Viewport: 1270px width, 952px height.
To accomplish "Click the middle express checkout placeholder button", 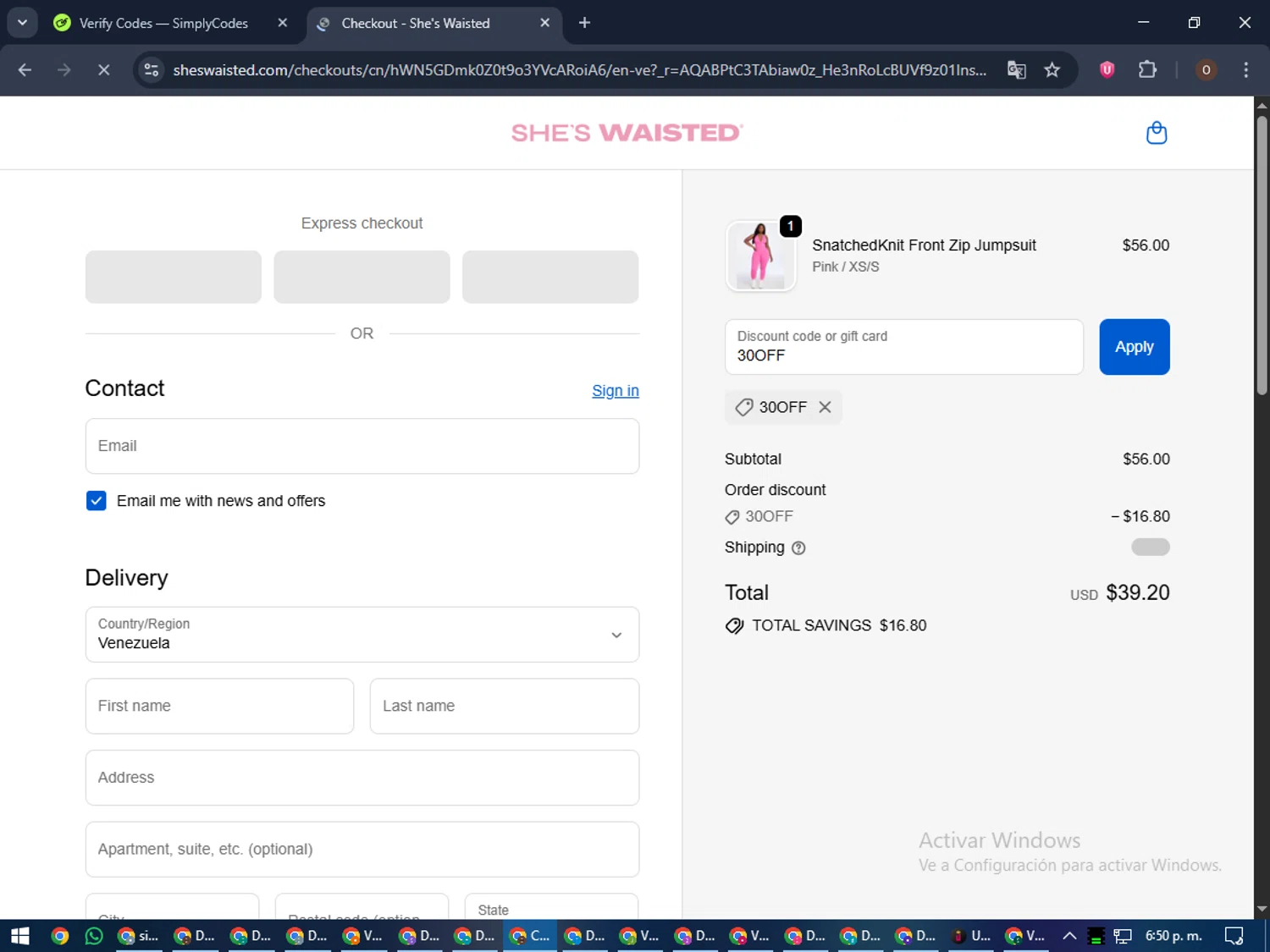I will pos(362,277).
